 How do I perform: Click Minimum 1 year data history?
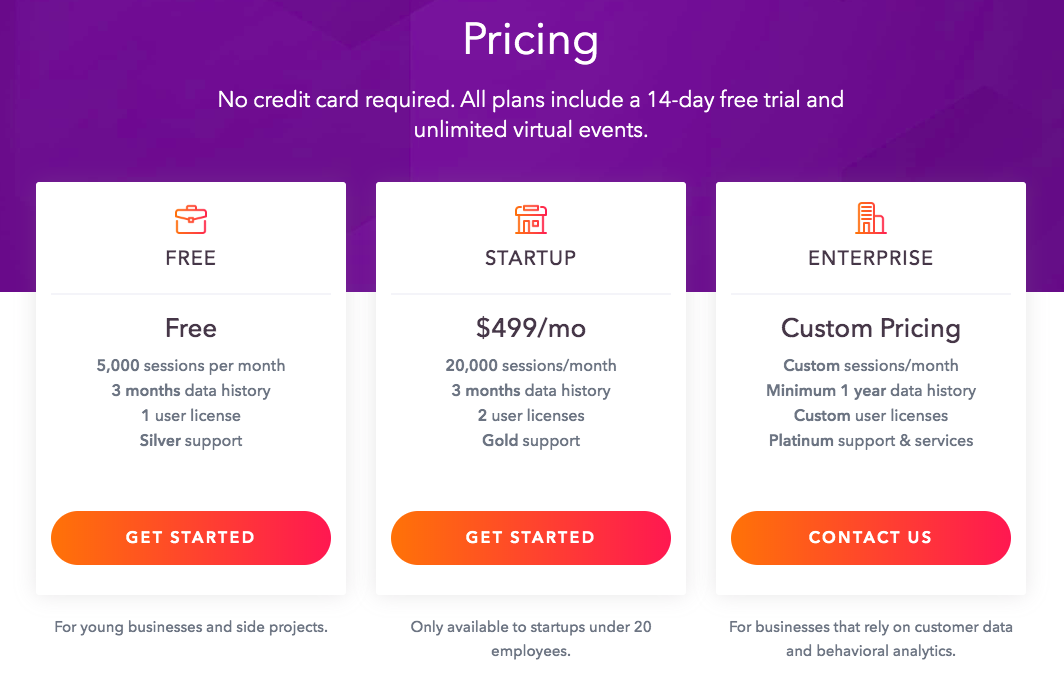coord(871,391)
